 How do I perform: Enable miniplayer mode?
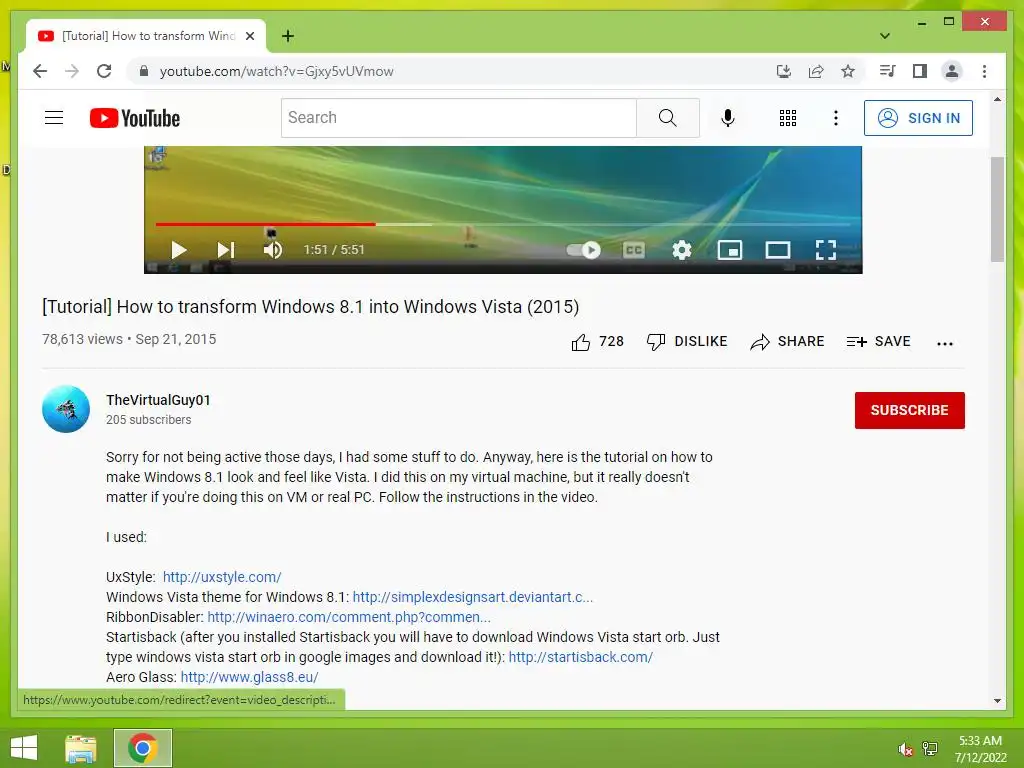[729, 249]
